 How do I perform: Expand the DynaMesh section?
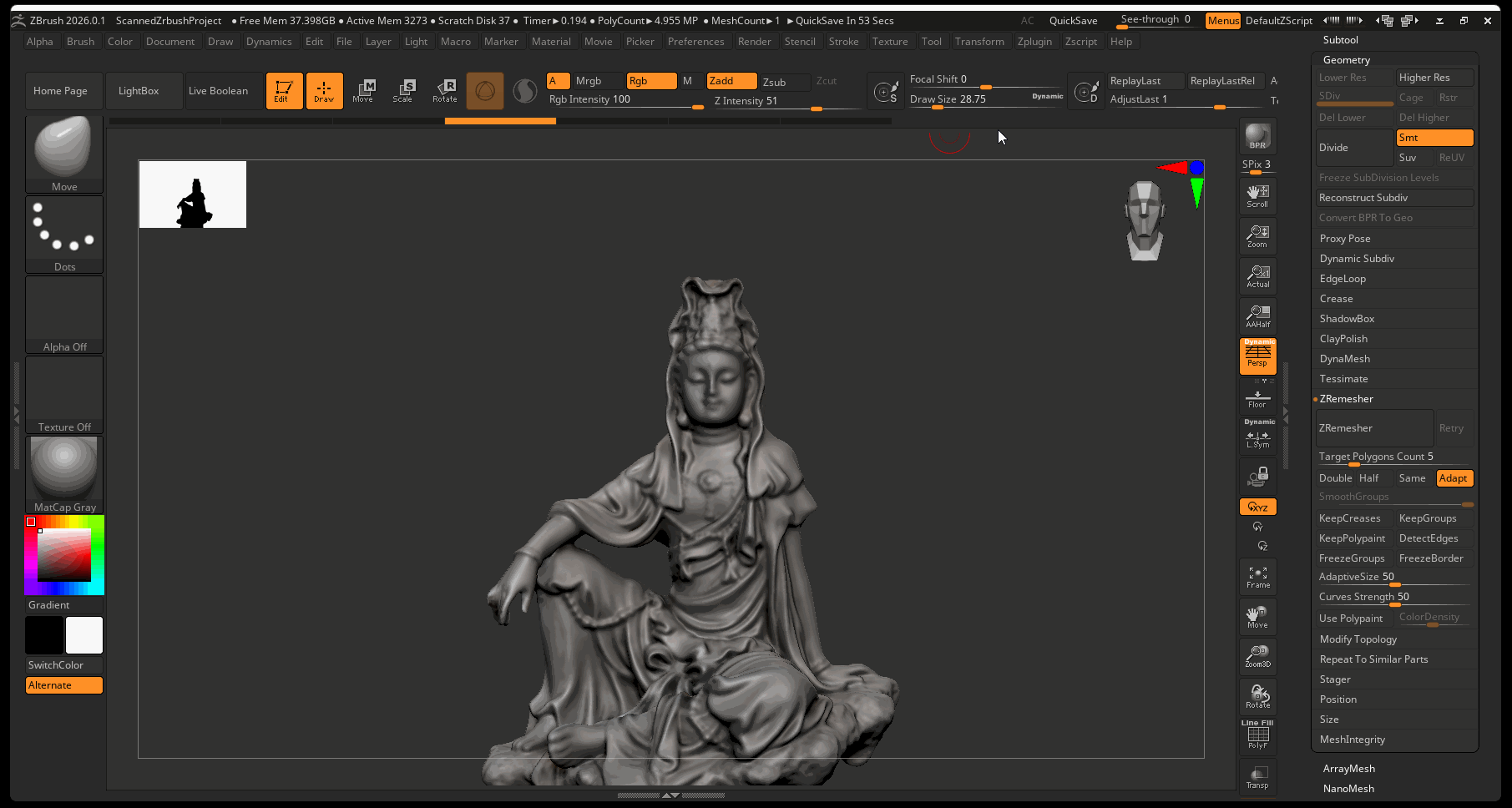[1344, 359]
